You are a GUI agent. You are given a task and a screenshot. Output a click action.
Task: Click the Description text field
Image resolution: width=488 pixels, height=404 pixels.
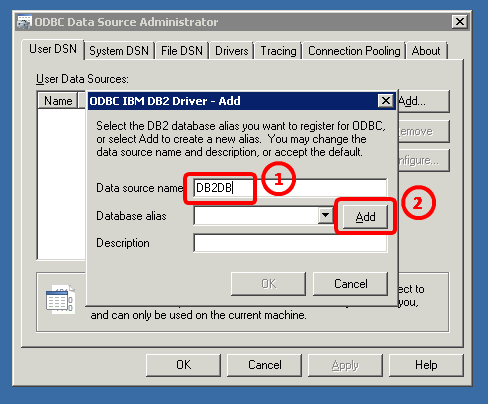(290, 243)
